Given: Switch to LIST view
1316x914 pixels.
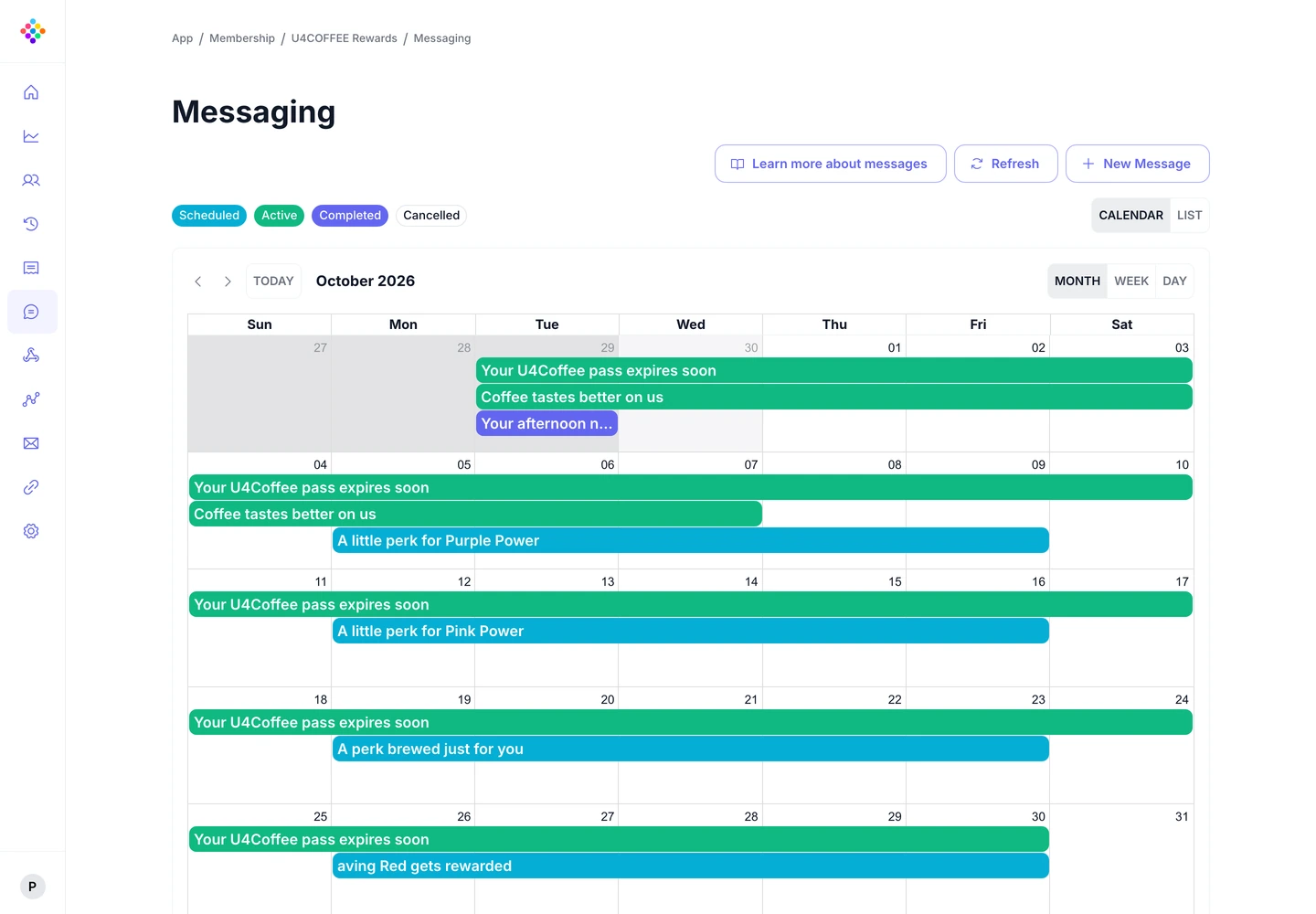Looking at the screenshot, I should (x=1189, y=216).
